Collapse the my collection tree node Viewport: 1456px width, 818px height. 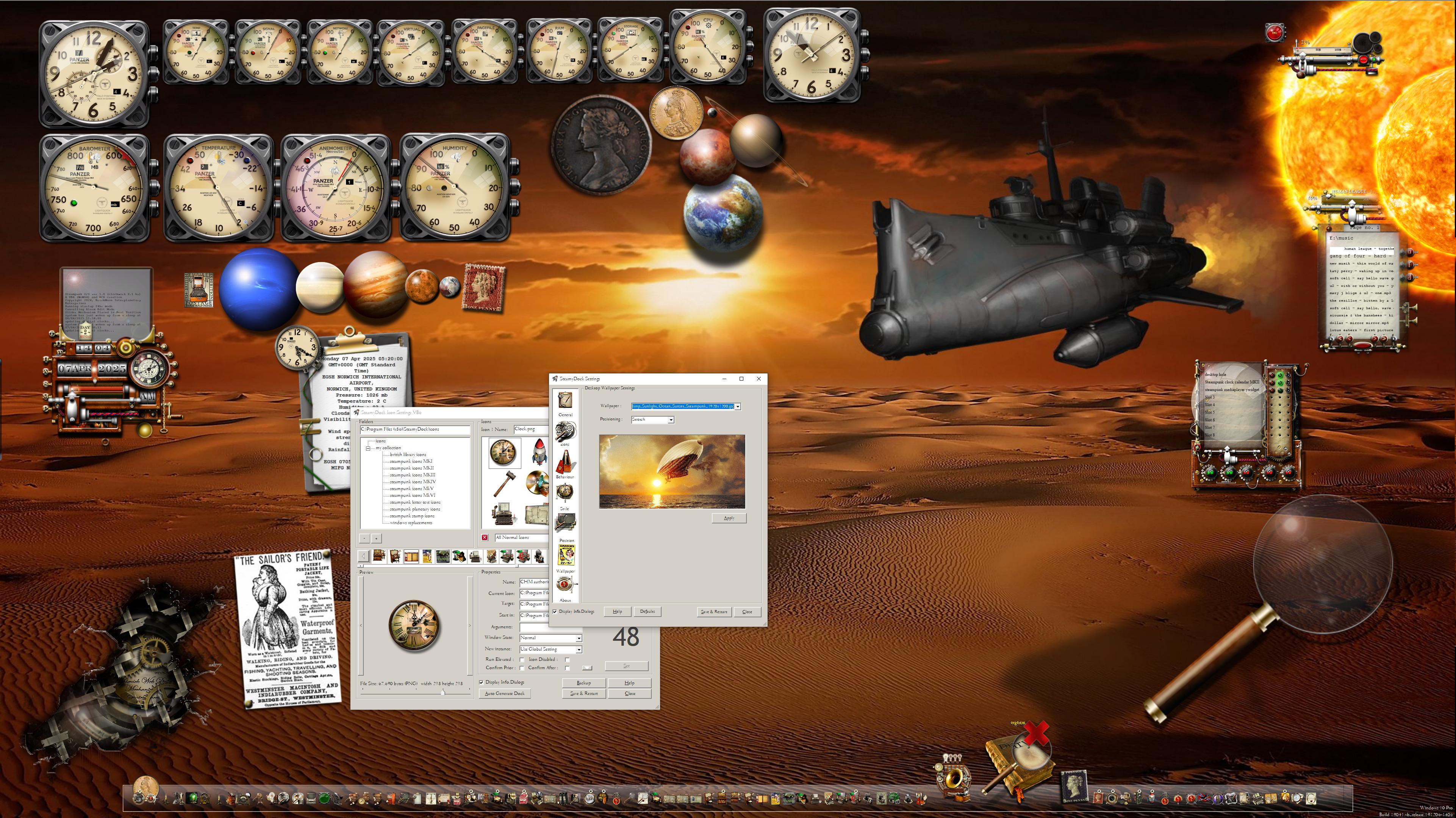(x=368, y=448)
